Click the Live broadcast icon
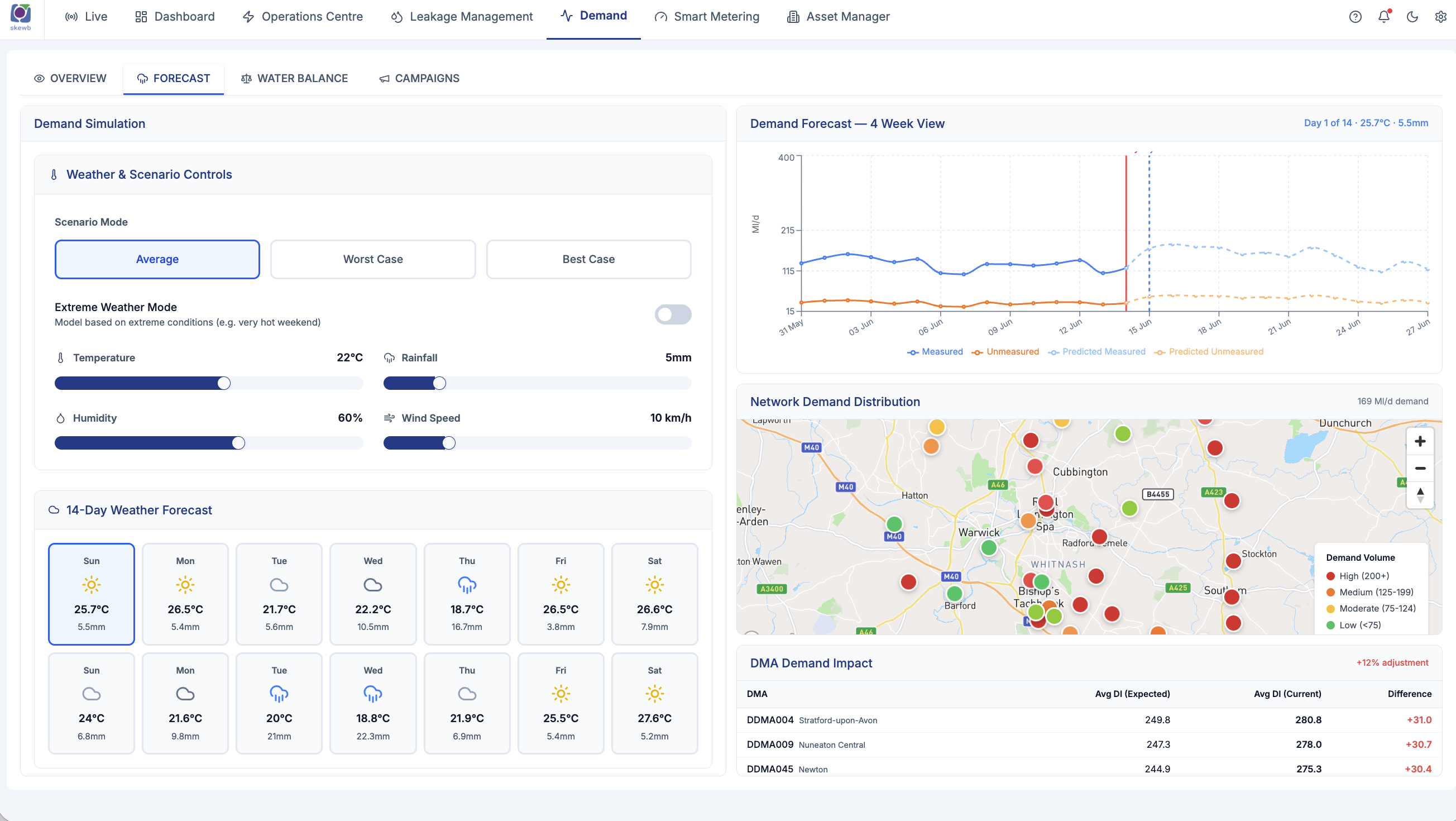 [x=71, y=17]
